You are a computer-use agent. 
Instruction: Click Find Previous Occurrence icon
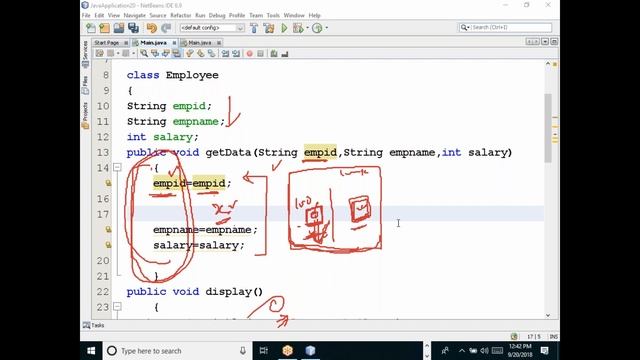[x=155, y=53]
